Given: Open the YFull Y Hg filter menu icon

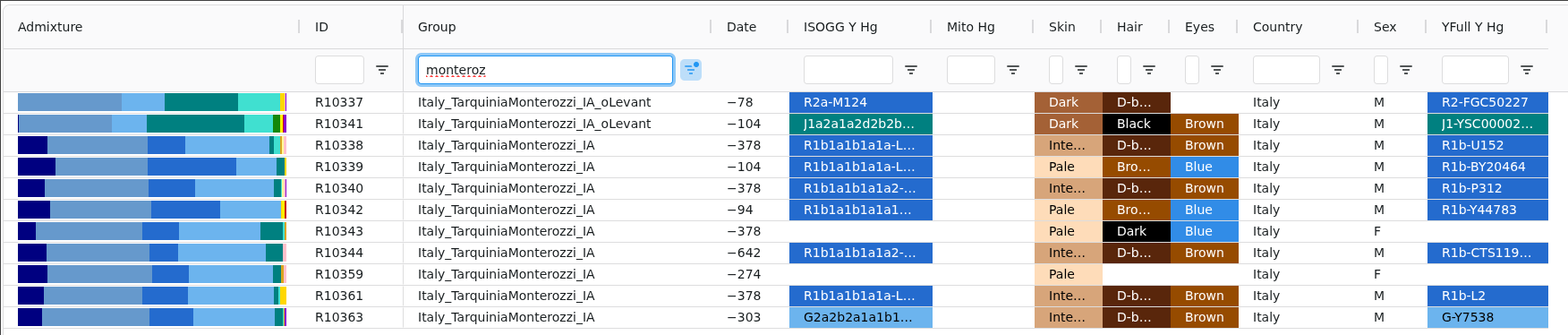Looking at the screenshot, I should (1527, 70).
